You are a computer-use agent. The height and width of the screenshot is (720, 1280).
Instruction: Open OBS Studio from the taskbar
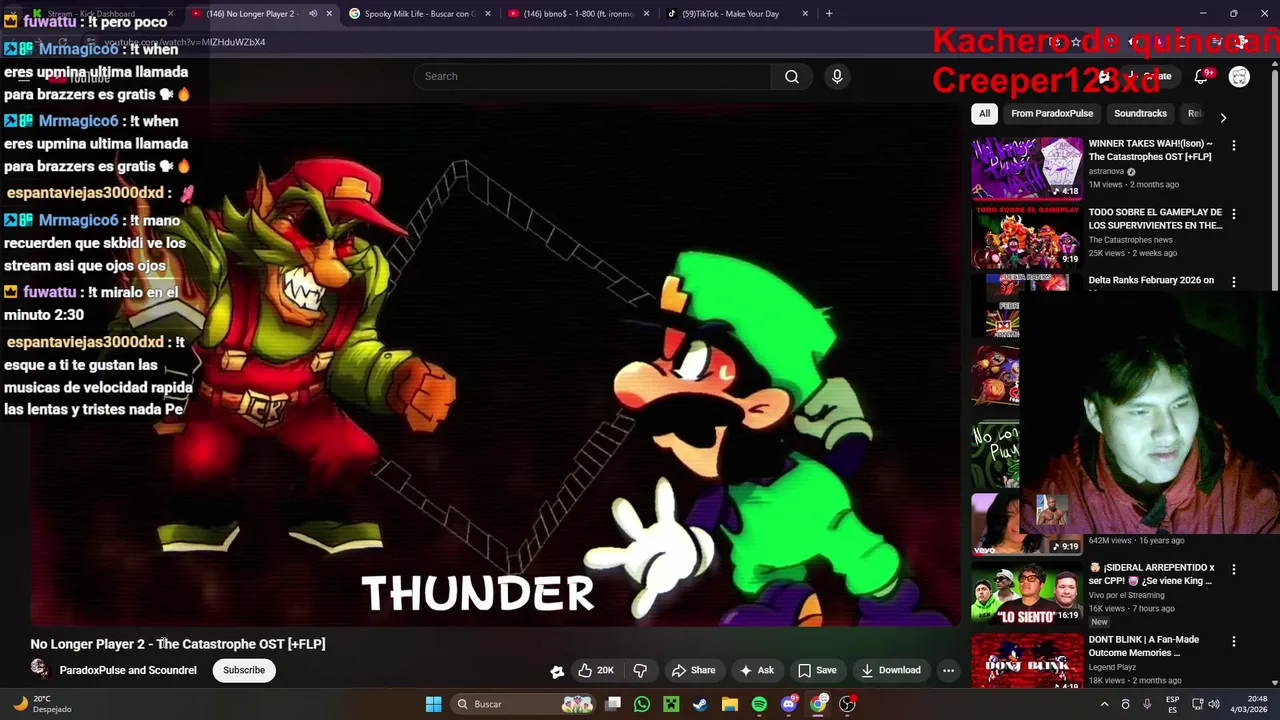pos(847,704)
